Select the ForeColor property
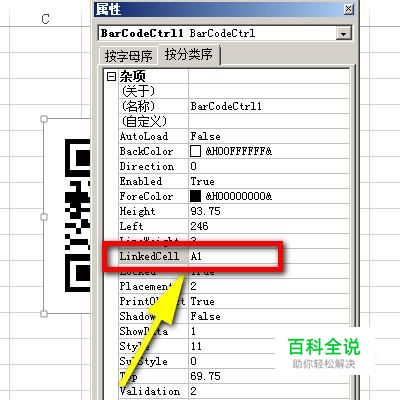The image size is (400, 400). point(153,196)
